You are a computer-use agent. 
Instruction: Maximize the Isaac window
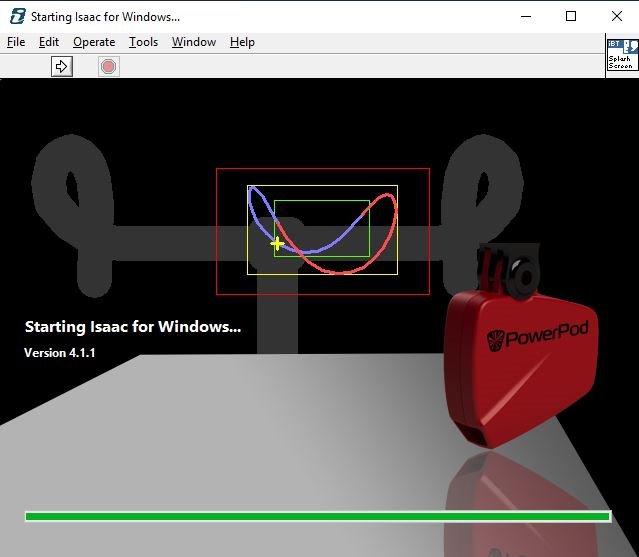(571, 16)
